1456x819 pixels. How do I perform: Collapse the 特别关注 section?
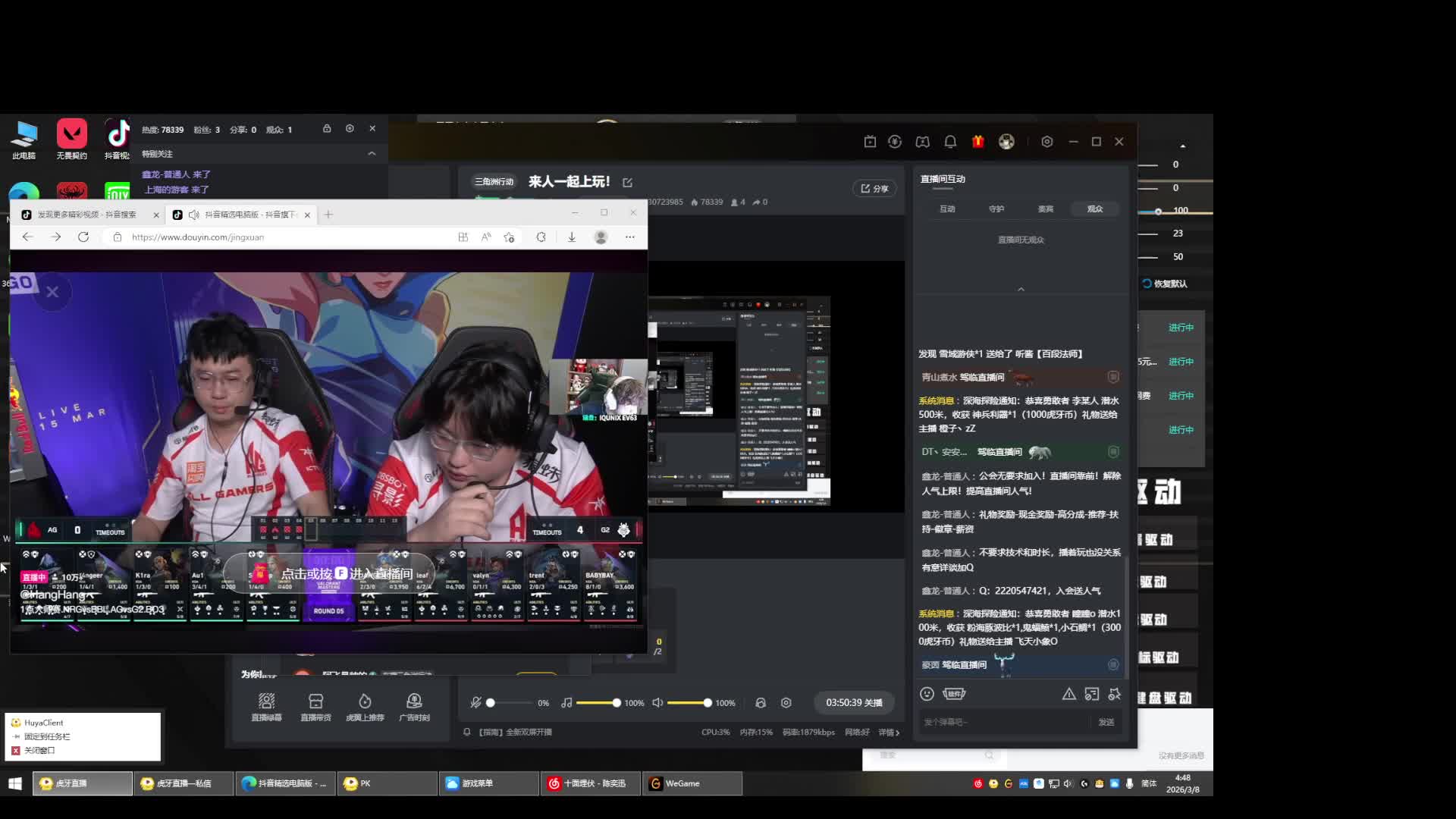(x=372, y=154)
